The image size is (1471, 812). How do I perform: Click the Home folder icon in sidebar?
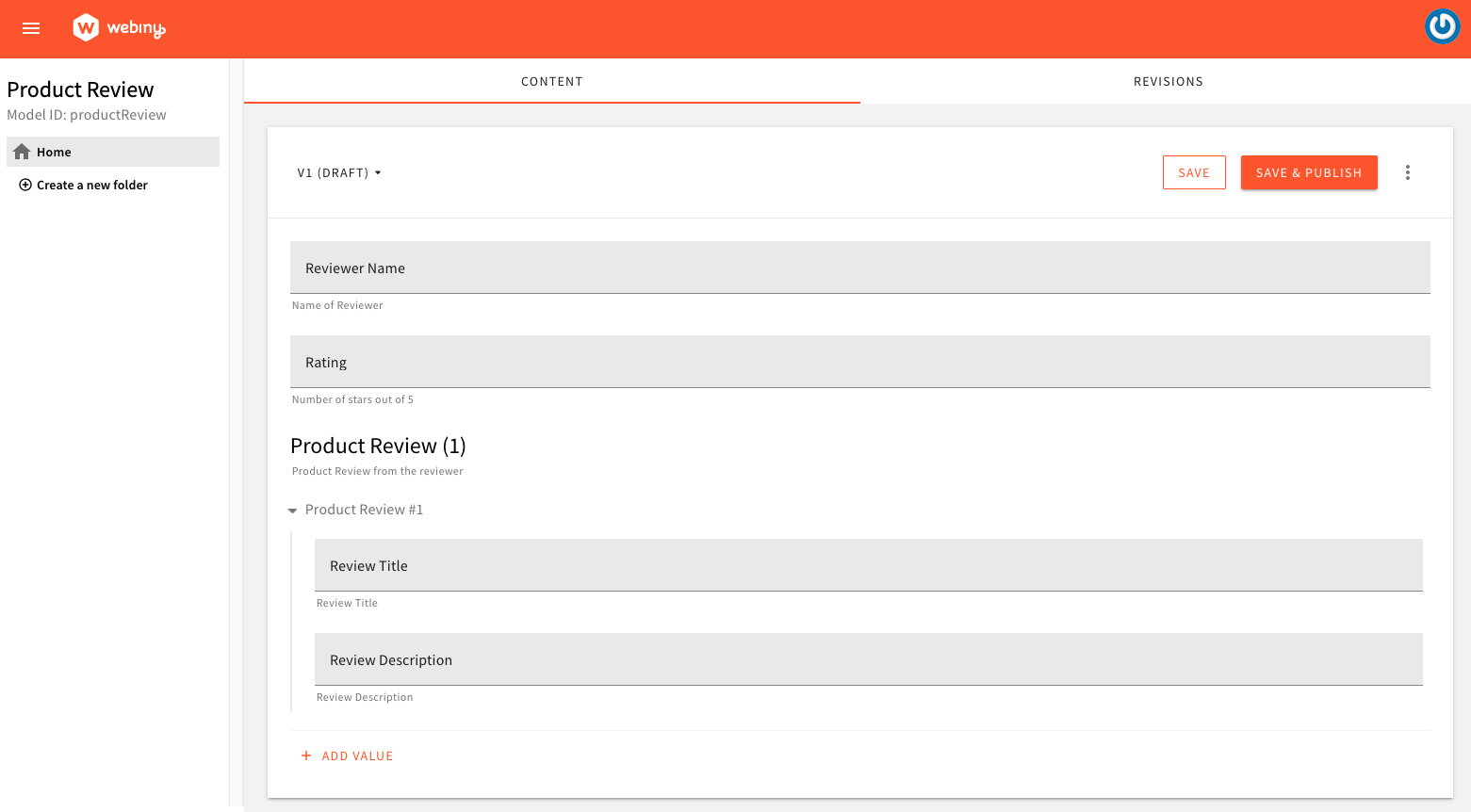pyautogui.click(x=22, y=152)
